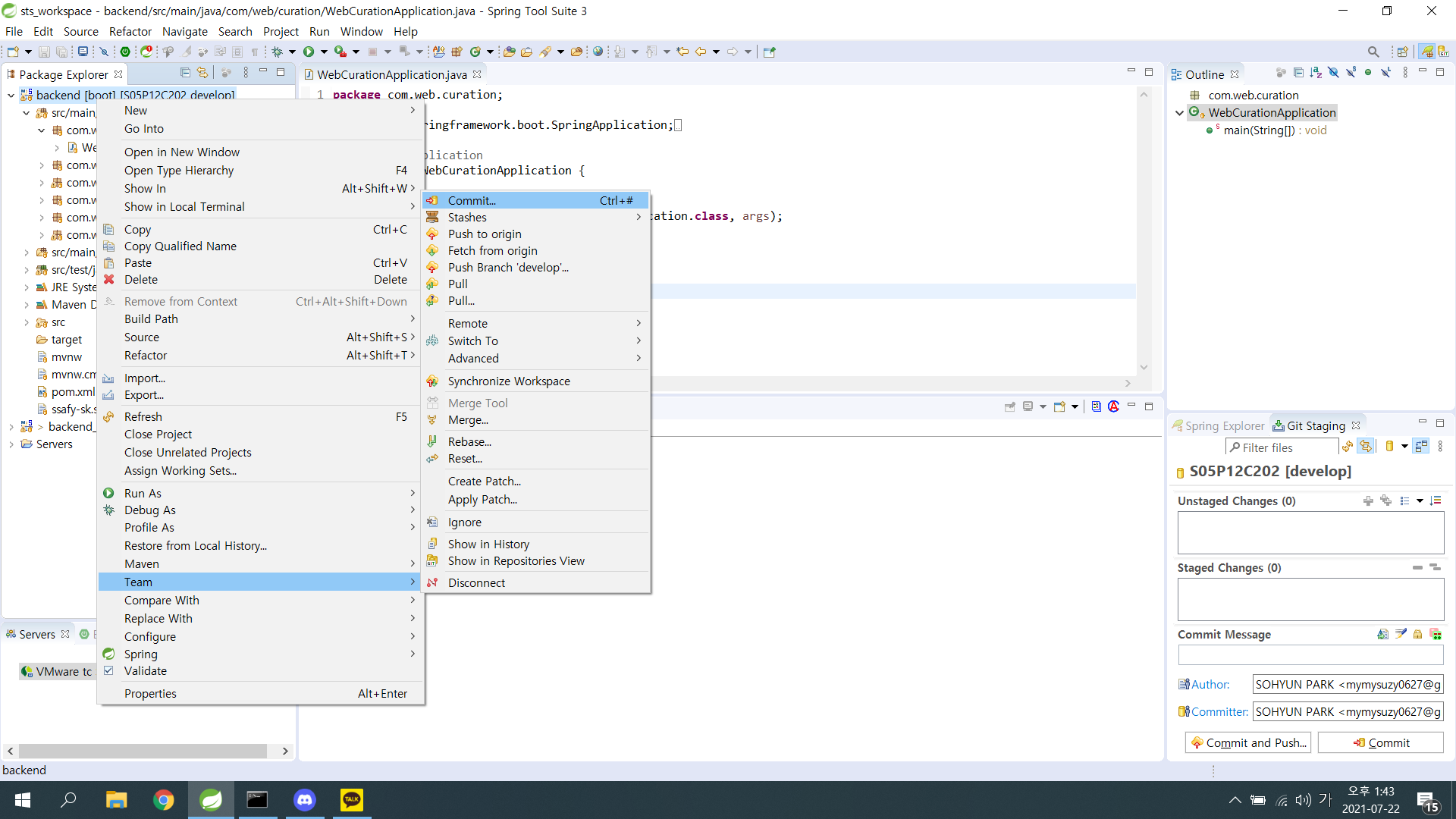The image size is (1456, 819).
Task: Click the toolbar search magnifier icon
Action: tap(1373, 52)
